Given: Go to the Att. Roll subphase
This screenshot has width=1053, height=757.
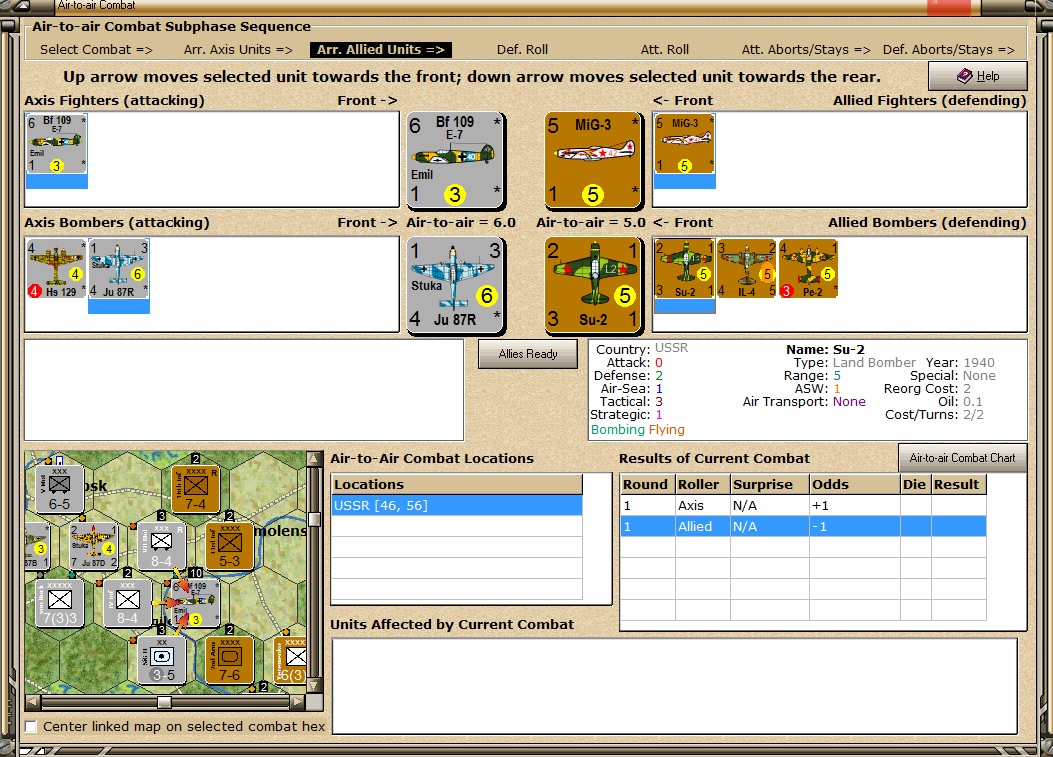Looking at the screenshot, I should pyautogui.click(x=665, y=50).
